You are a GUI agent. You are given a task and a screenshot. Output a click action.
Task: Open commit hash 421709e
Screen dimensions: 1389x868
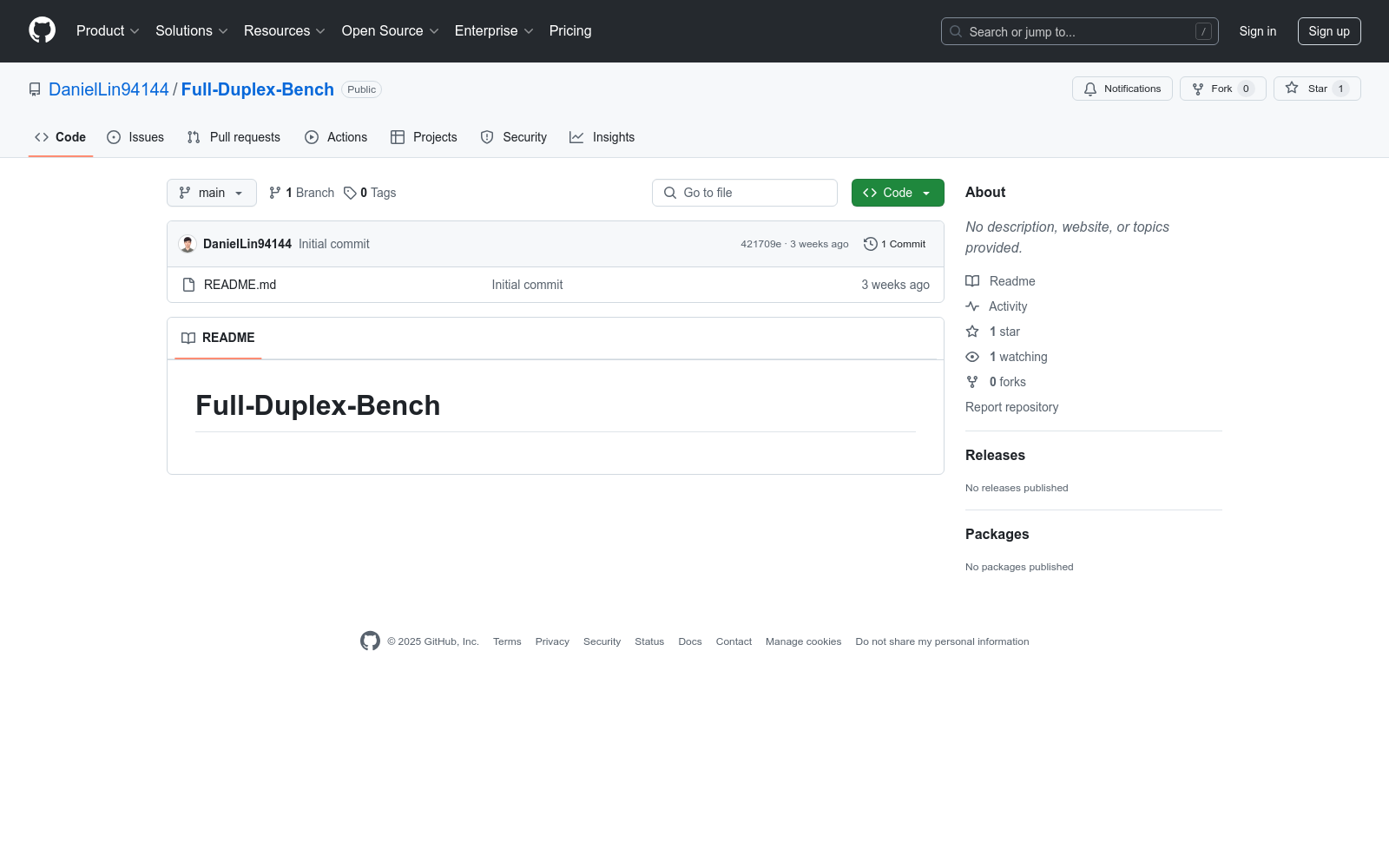click(760, 244)
